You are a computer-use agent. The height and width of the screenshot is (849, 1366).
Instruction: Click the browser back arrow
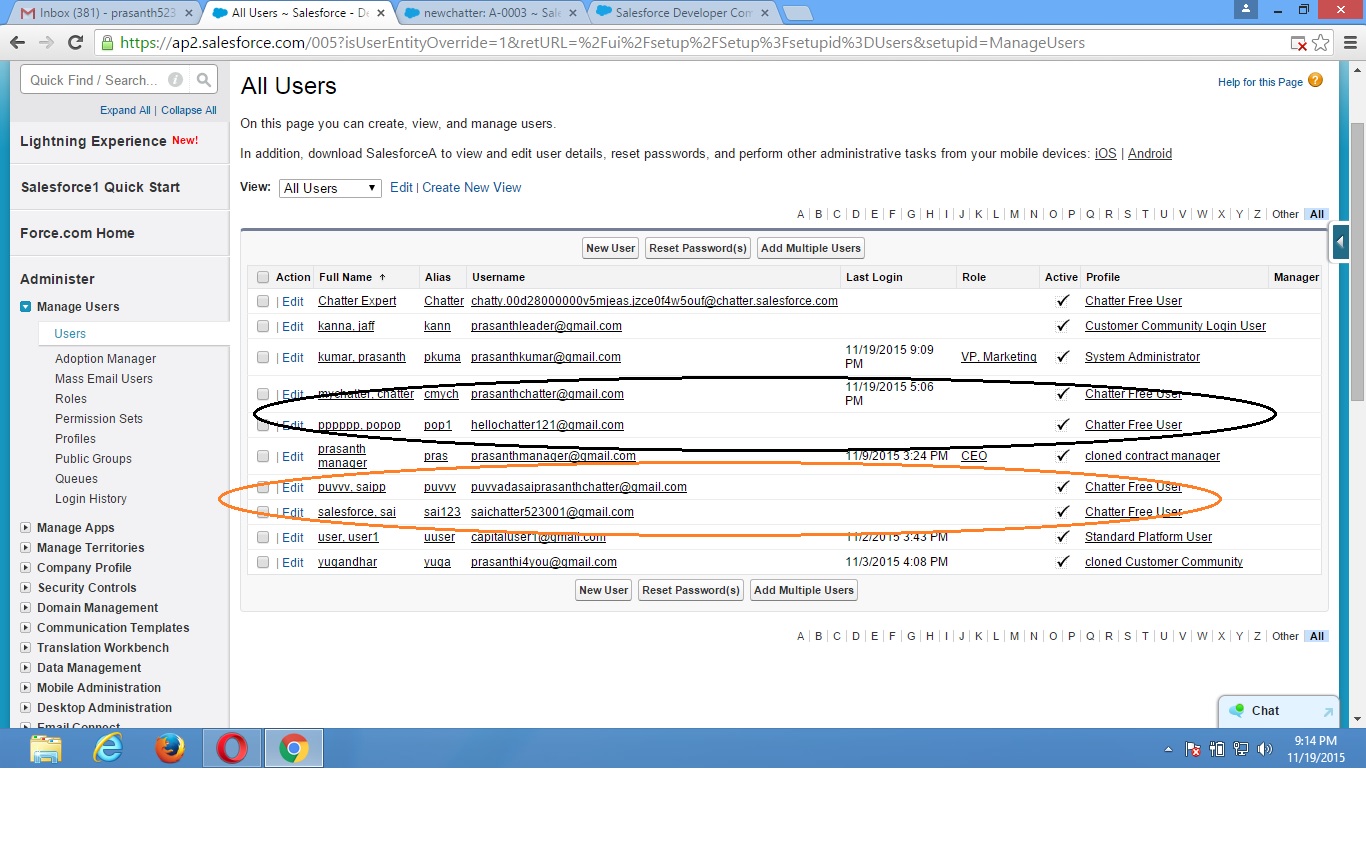pyautogui.click(x=17, y=43)
